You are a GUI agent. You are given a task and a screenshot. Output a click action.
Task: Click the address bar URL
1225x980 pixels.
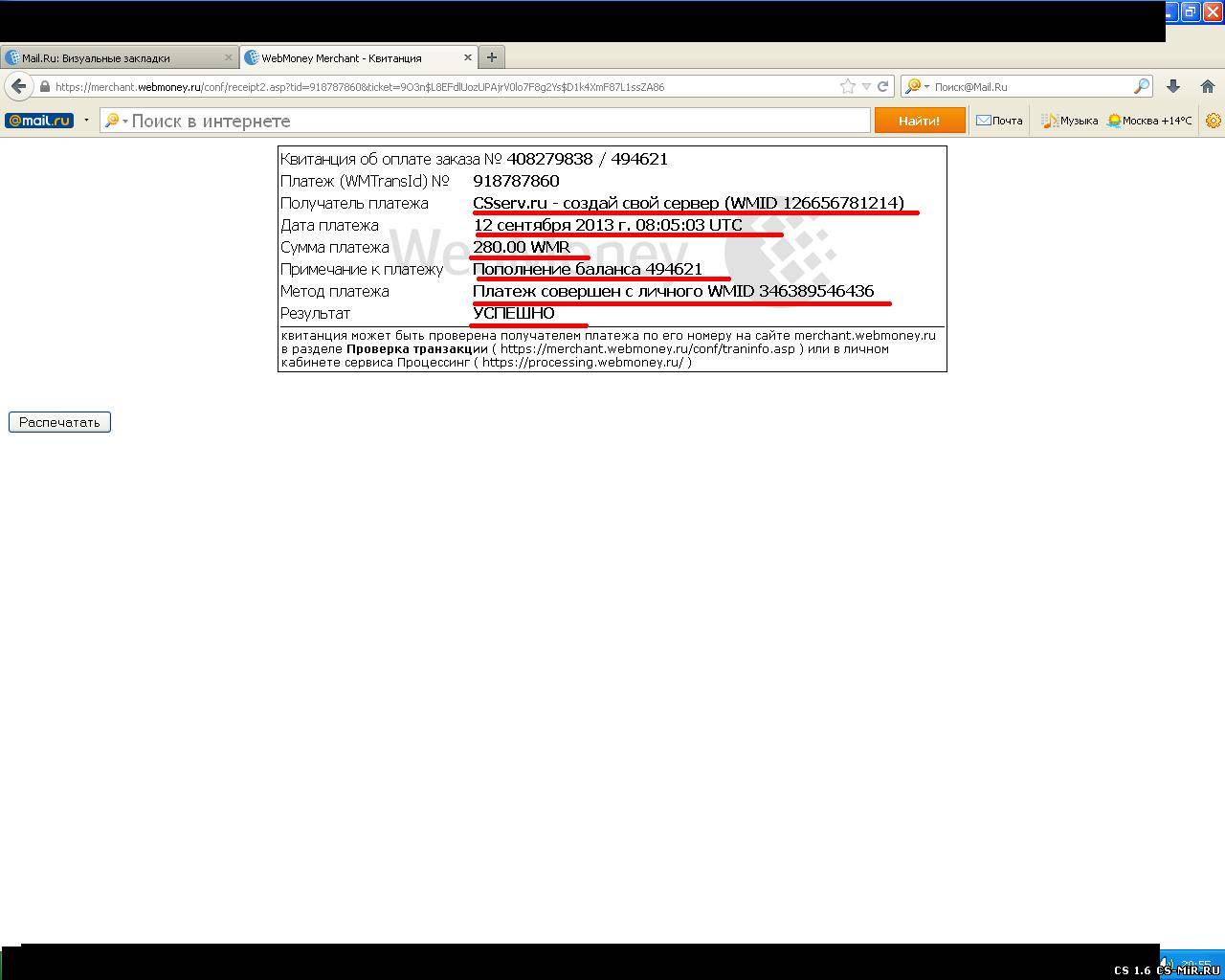[360, 86]
